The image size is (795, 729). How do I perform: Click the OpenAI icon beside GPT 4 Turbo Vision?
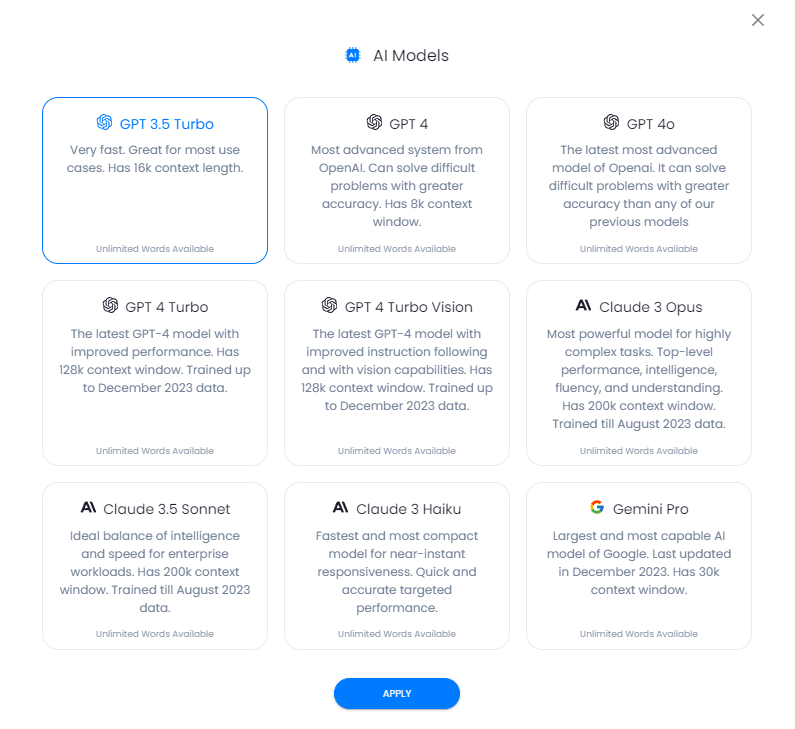[329, 305]
